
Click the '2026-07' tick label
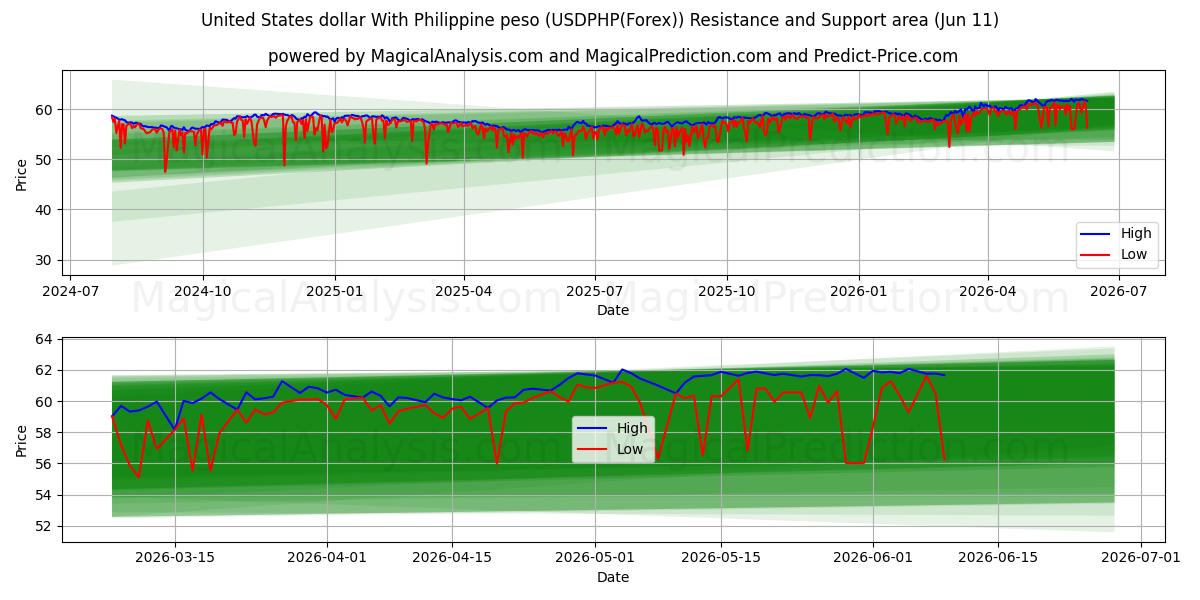click(1118, 291)
